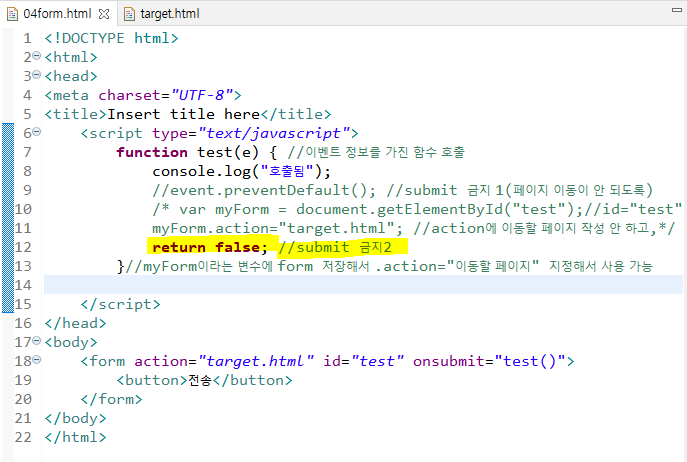
Task: Click the 04form.html file icon
Action: coord(12,14)
